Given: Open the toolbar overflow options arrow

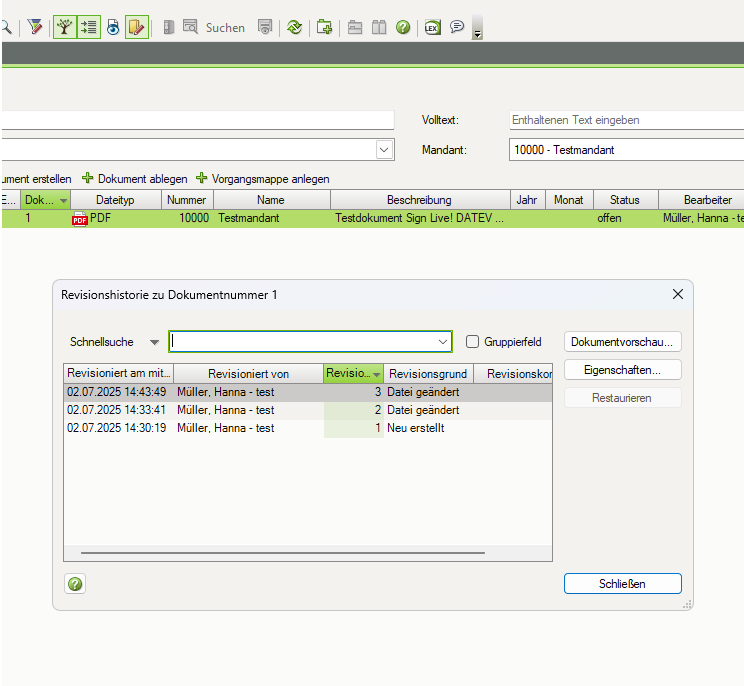Looking at the screenshot, I should tap(477, 28).
